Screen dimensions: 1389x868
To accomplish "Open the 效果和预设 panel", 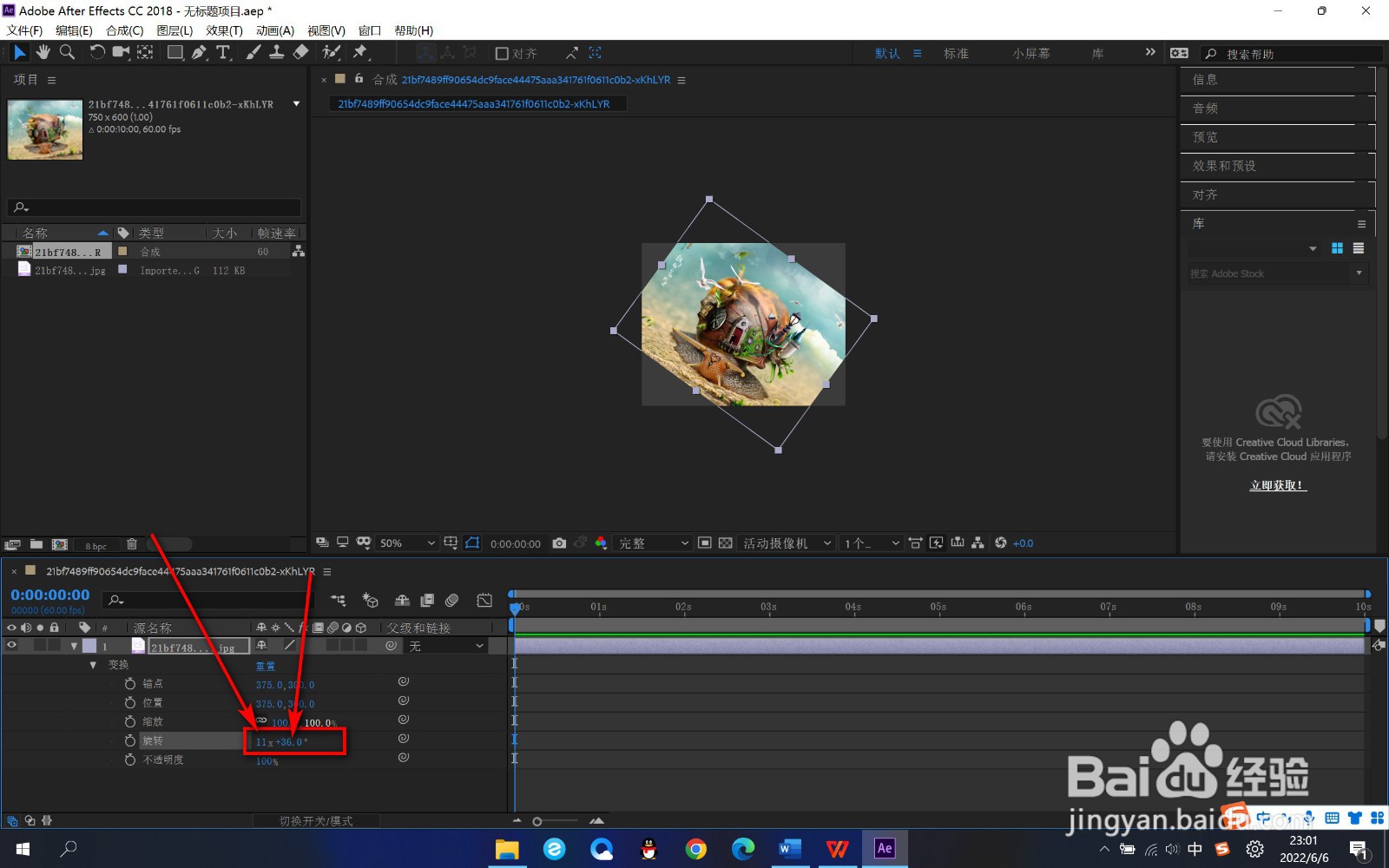I will [1224, 166].
